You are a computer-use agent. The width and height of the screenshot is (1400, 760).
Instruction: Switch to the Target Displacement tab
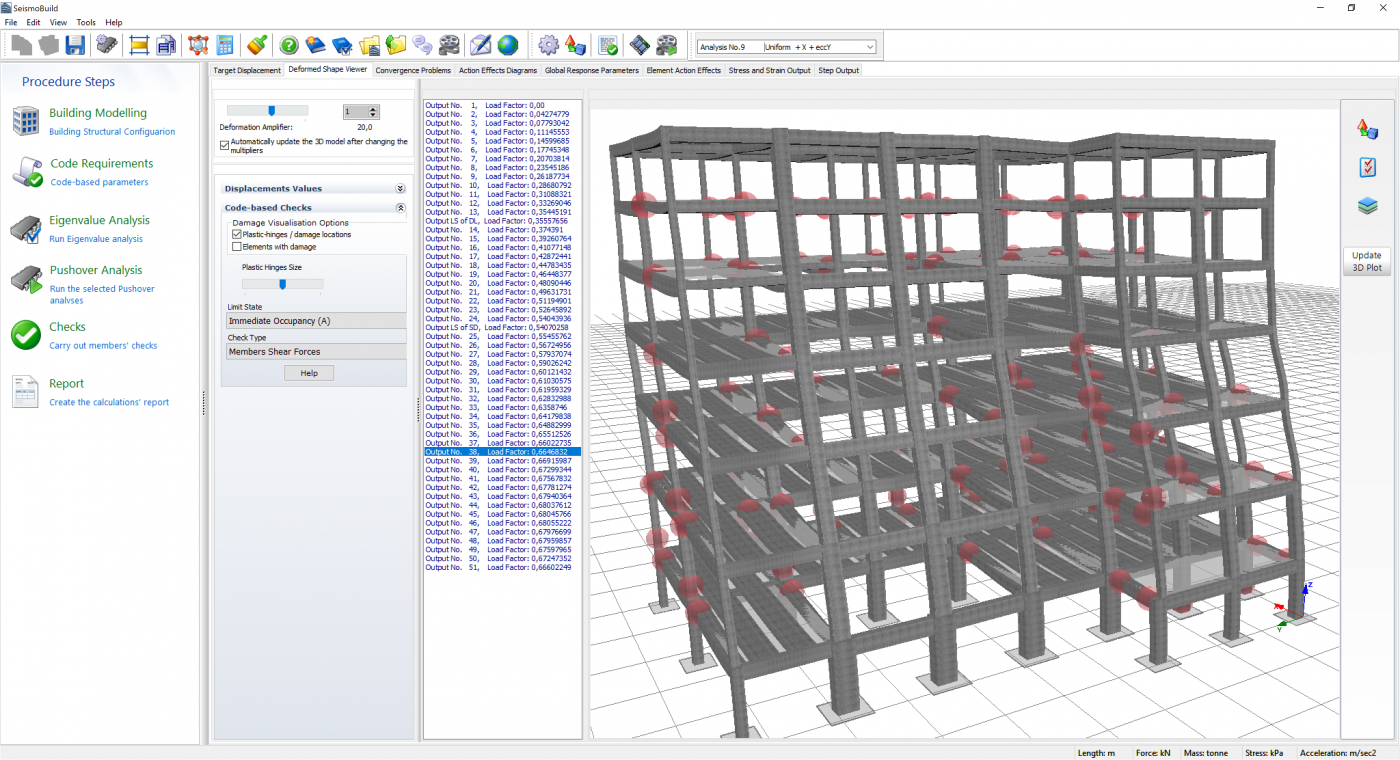pyautogui.click(x=247, y=70)
